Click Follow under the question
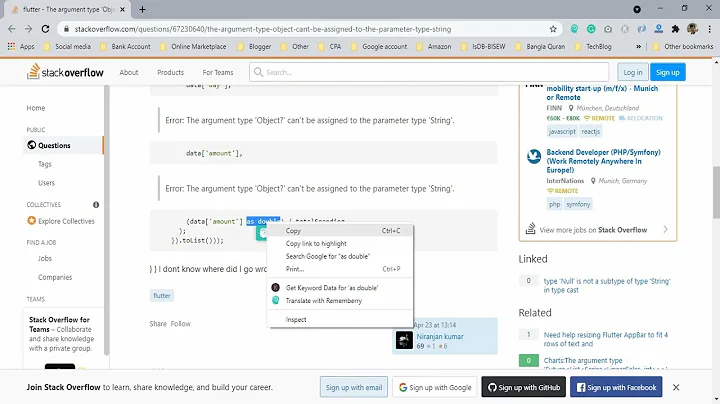 (x=180, y=324)
